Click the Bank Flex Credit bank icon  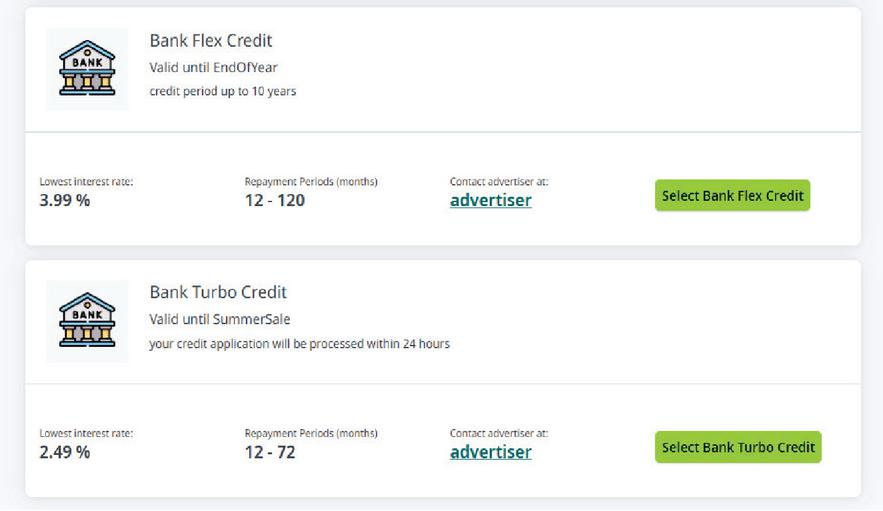pos(87,68)
